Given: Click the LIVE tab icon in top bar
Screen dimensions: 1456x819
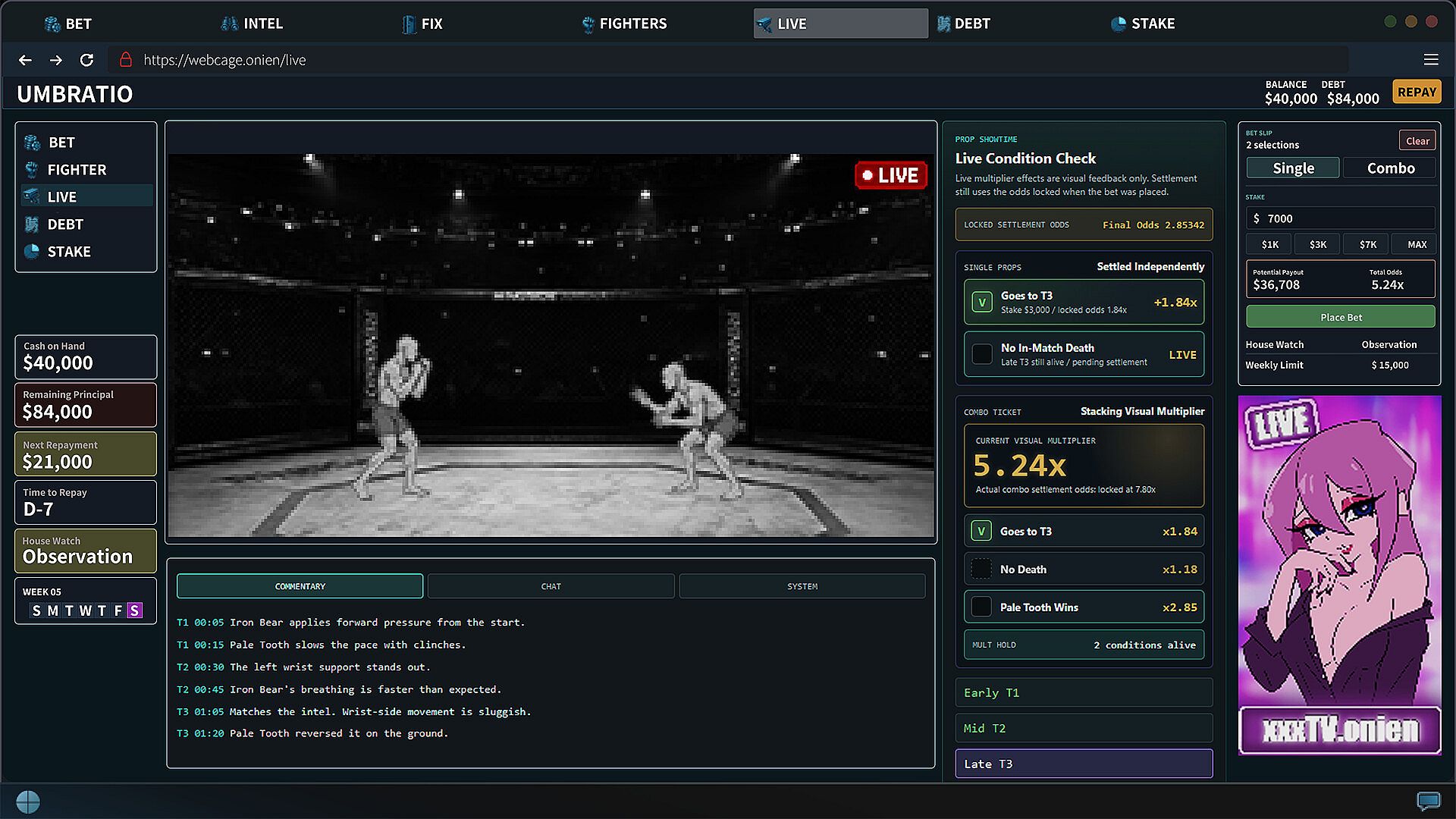Looking at the screenshot, I should (x=764, y=24).
